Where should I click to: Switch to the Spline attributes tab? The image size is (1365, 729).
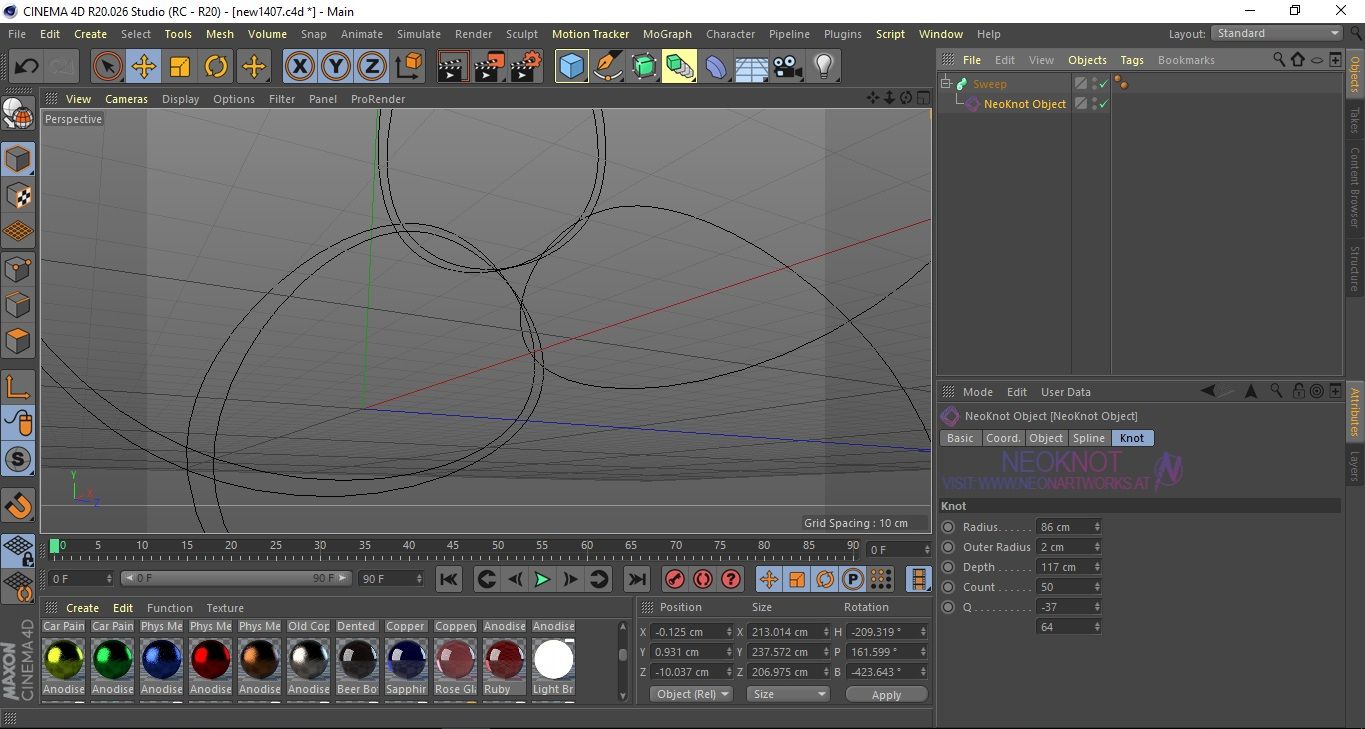tap(1088, 438)
